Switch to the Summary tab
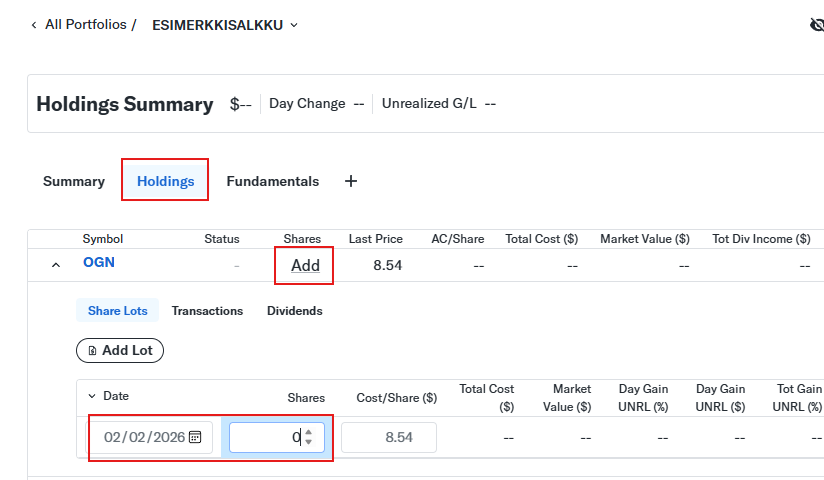This screenshot has height=480, width=824. 74,181
